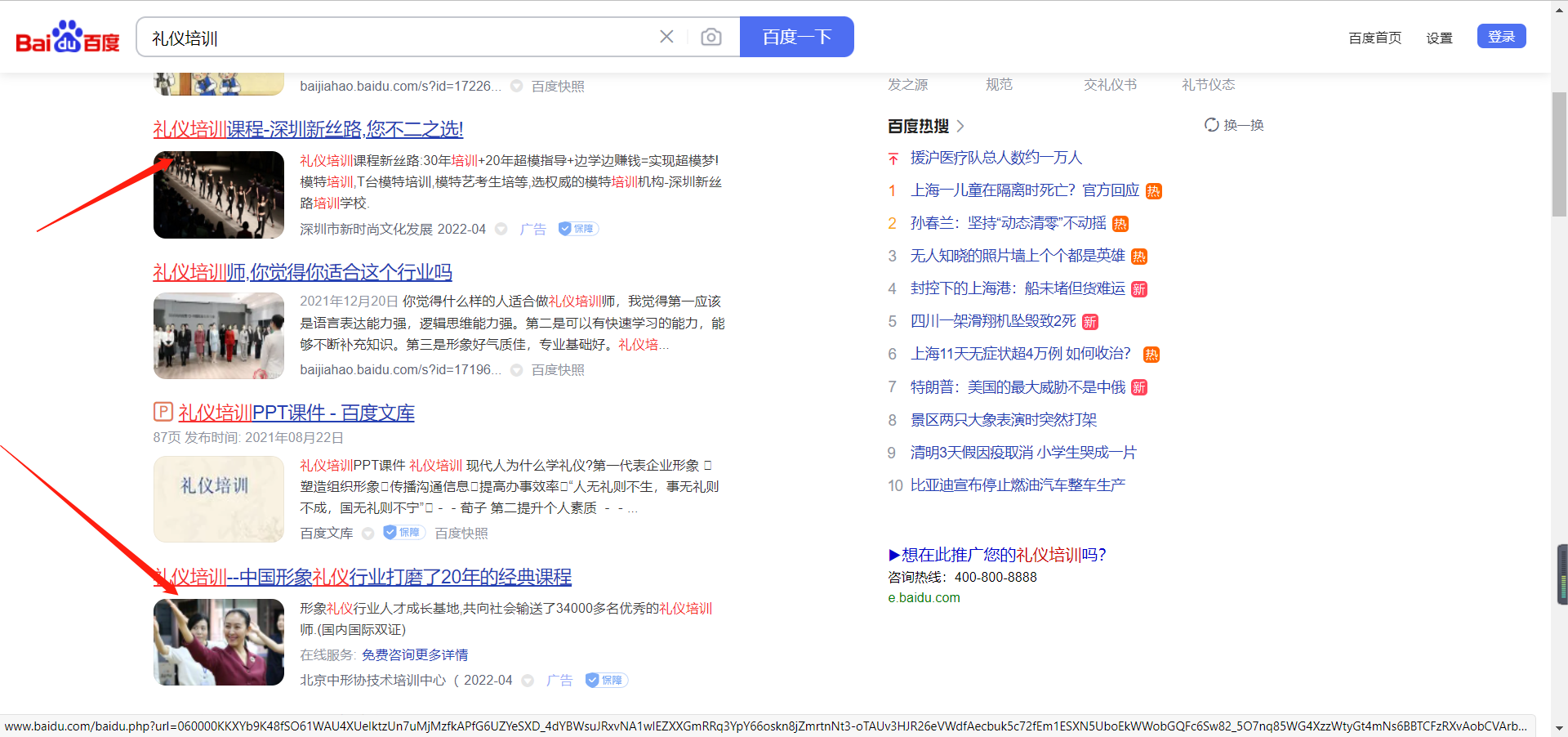
Task: Click related term 发之源
Action: click(908, 84)
